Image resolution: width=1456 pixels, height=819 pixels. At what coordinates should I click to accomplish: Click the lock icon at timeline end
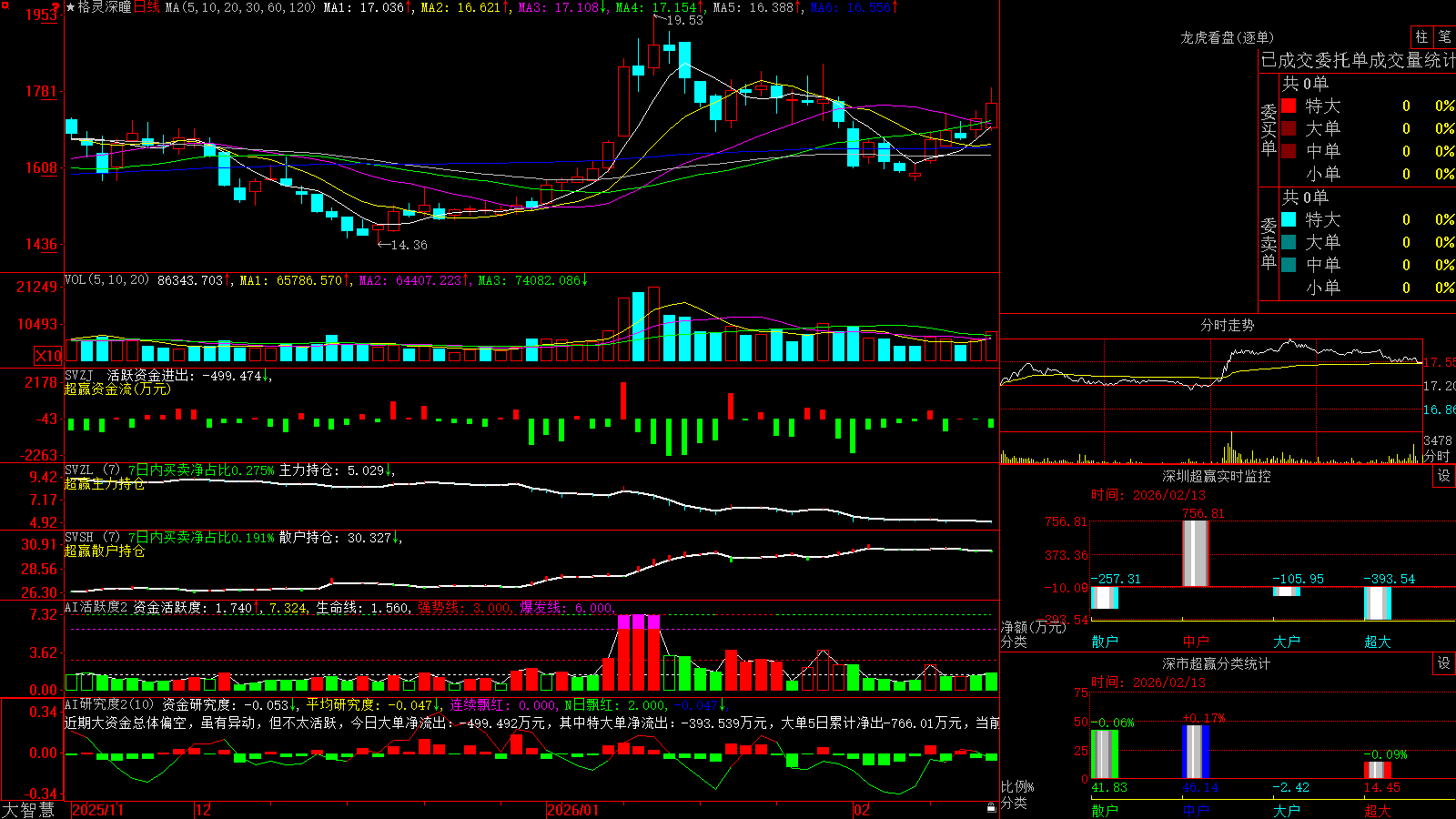click(991, 808)
